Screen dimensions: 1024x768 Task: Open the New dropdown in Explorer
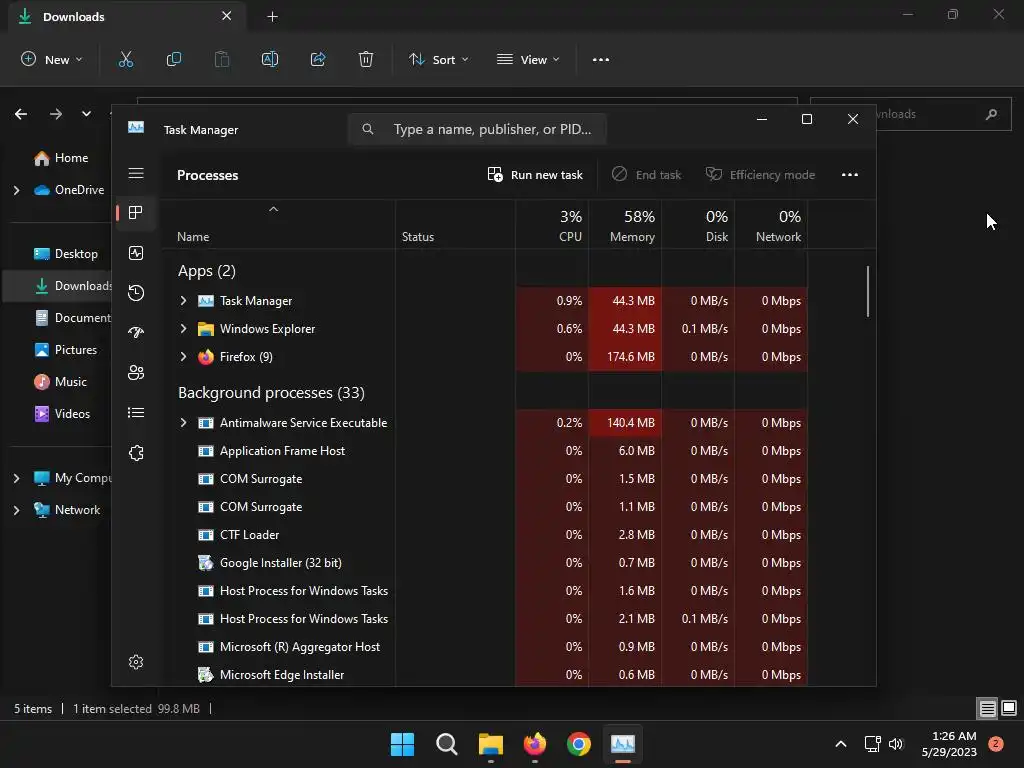52,59
